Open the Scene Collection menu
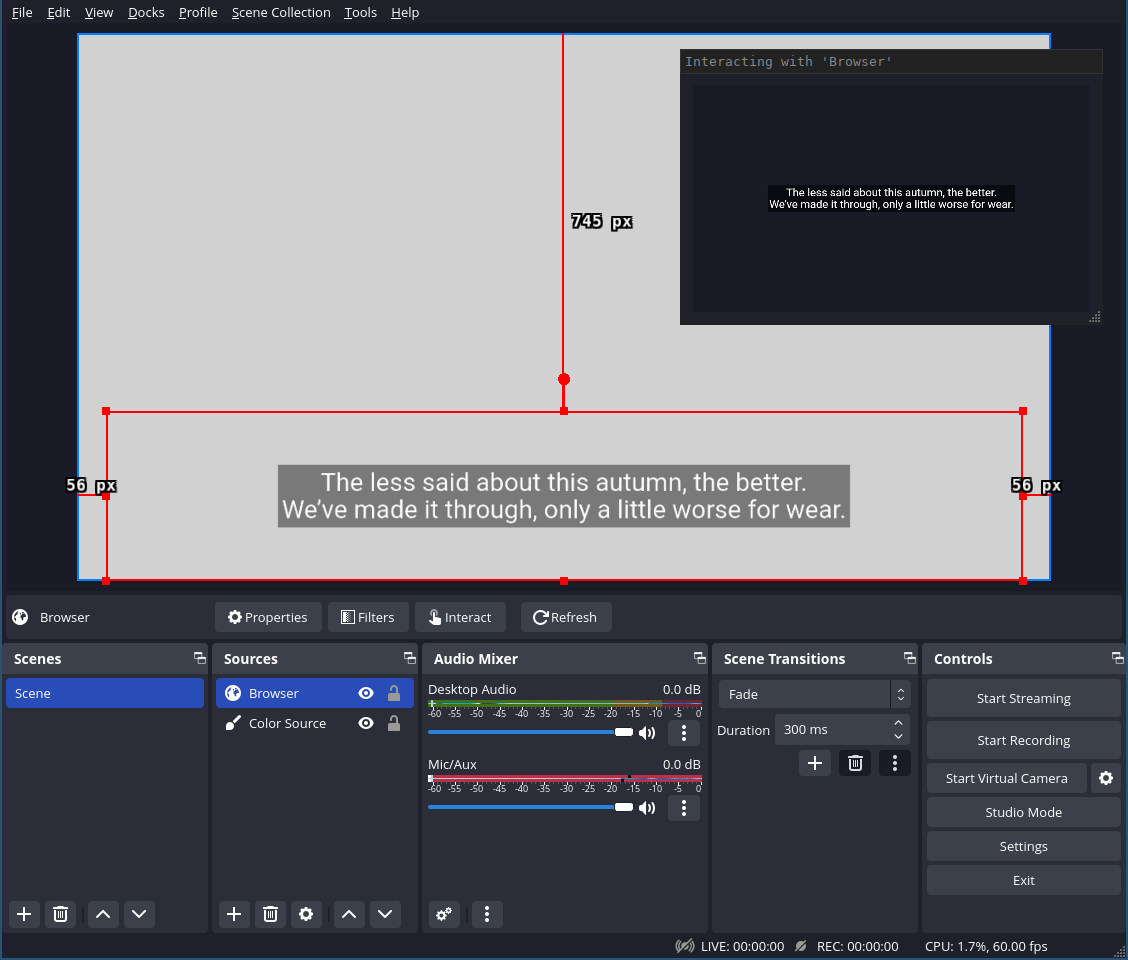Screen dimensions: 1128x960 [281, 12]
